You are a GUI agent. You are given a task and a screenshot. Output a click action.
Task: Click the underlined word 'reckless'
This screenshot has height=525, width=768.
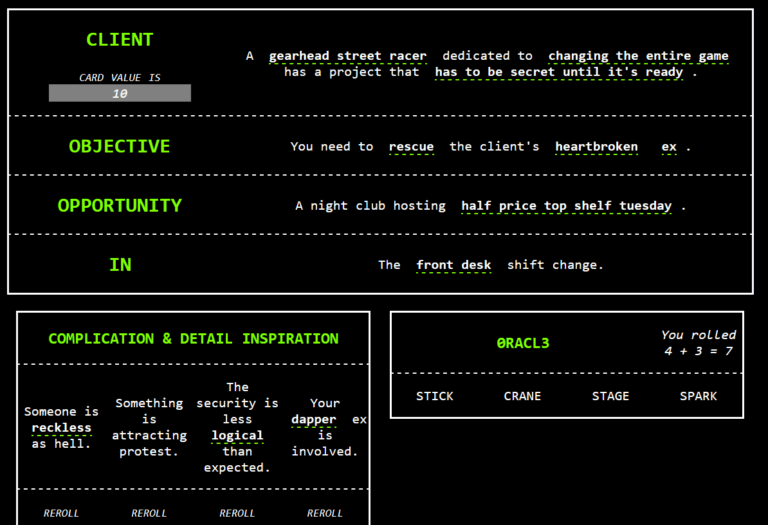coord(61,428)
